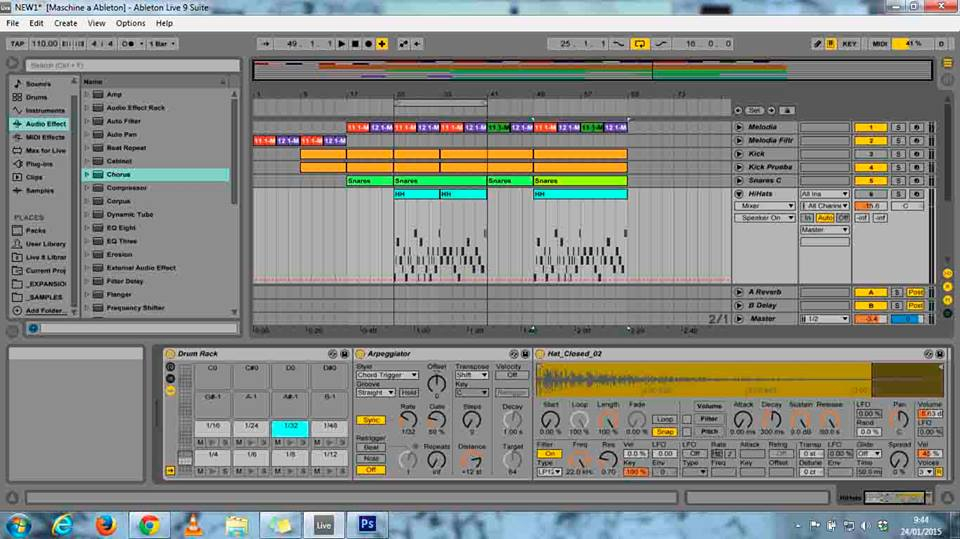Viewport: 960px width, 539px height.
Task: Open HiHats All Ins input dropdown
Action: (x=825, y=194)
